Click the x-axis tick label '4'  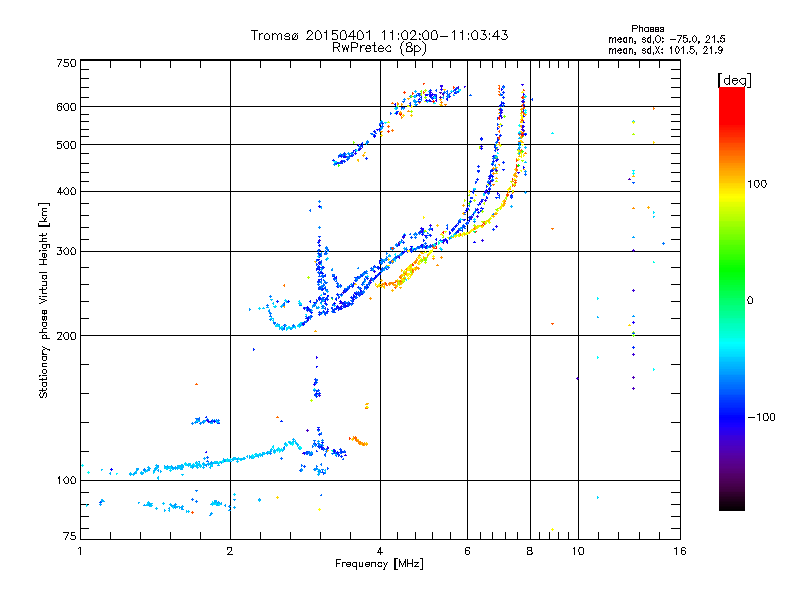click(380, 551)
